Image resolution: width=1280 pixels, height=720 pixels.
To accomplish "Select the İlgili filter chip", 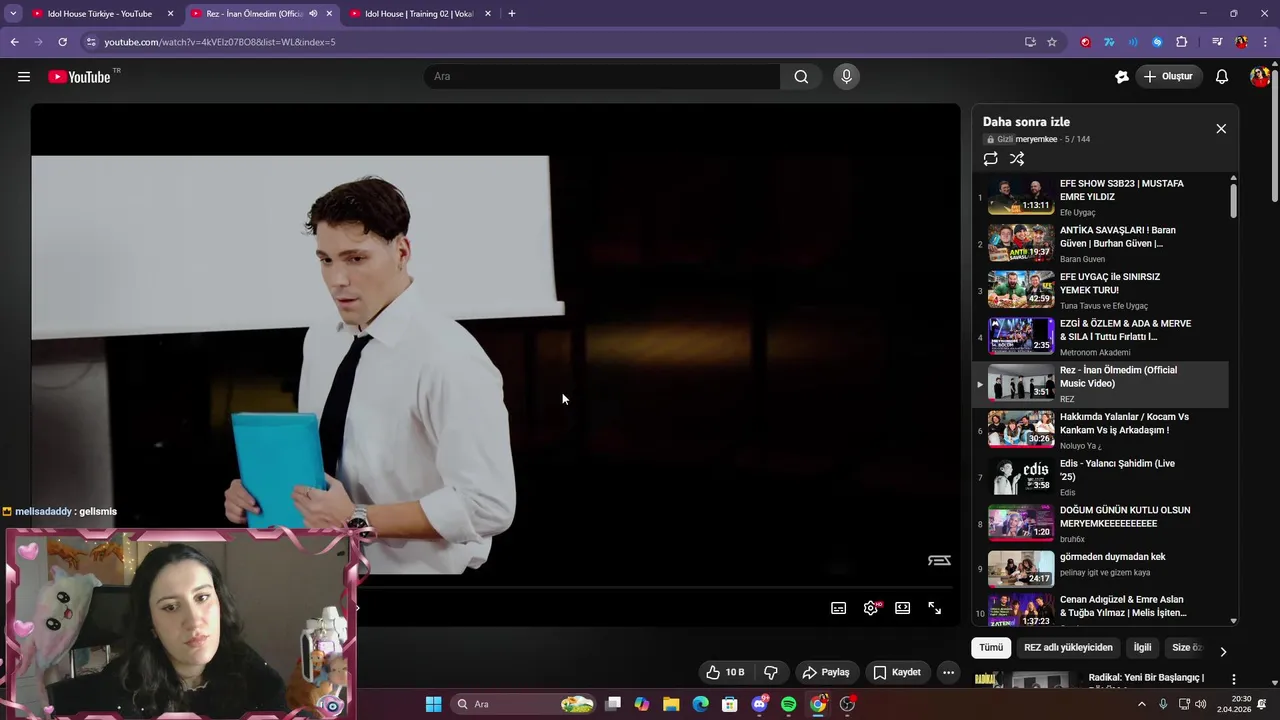I will [1142, 648].
